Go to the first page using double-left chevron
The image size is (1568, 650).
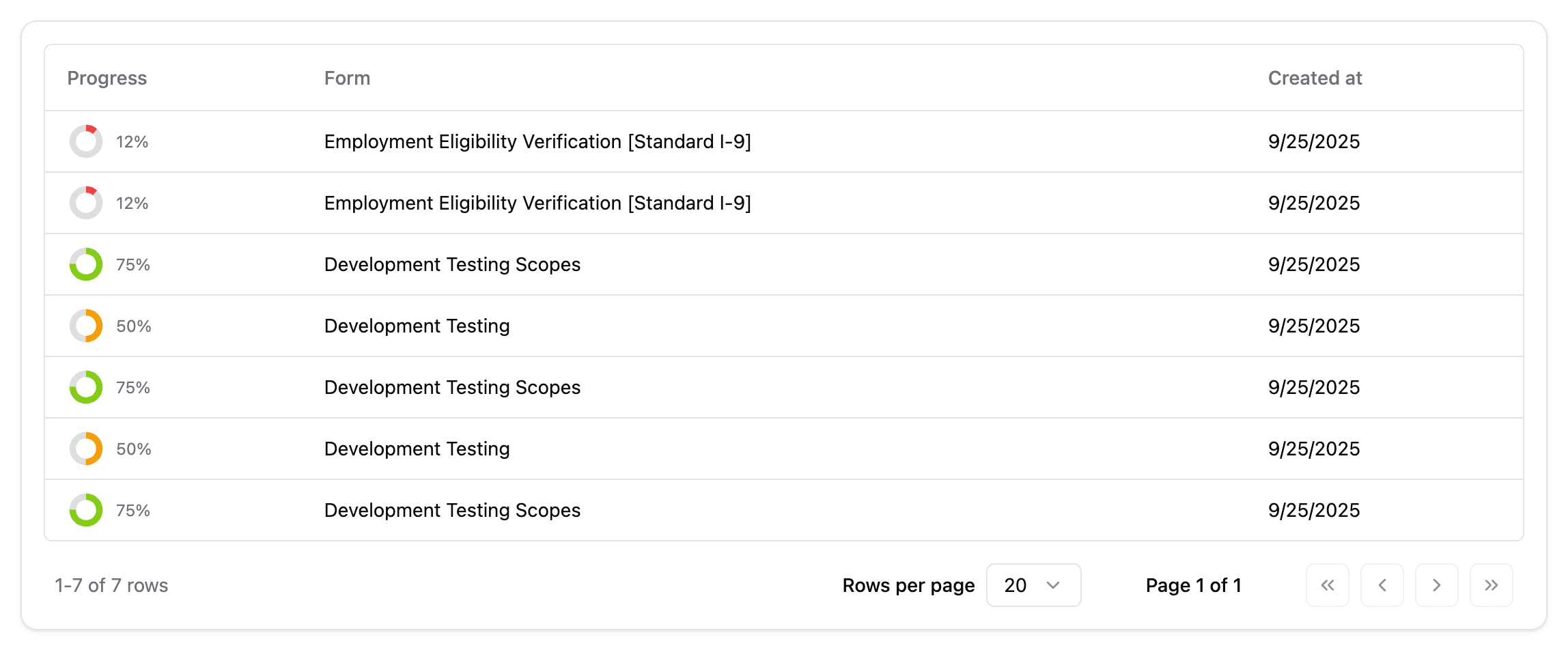[1327, 585]
